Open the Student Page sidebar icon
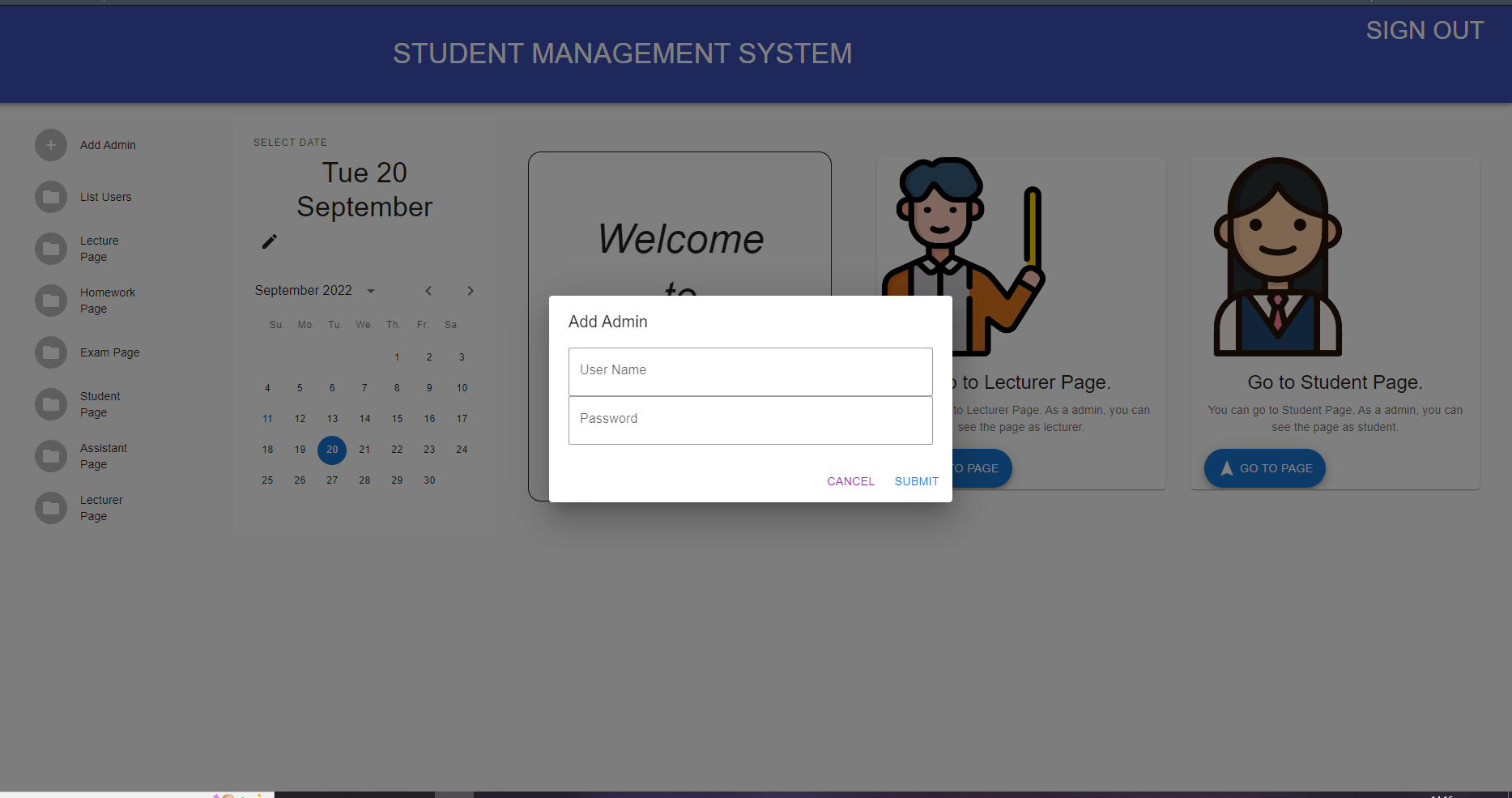The width and height of the screenshot is (1512, 798). coord(50,404)
